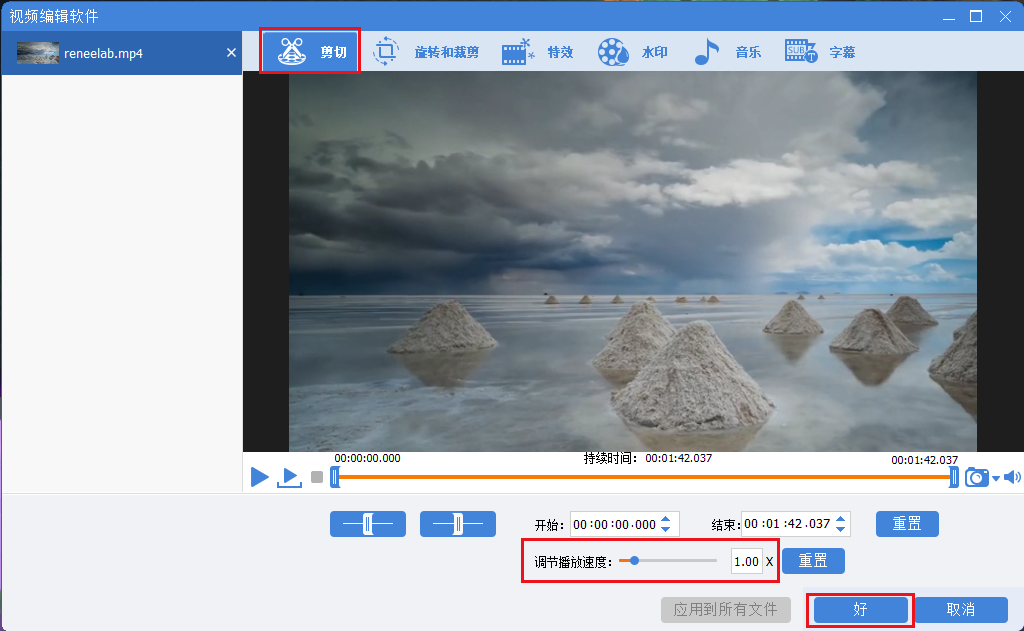Click the grayed Apply to all files (应用到所有文件) button
This screenshot has width=1024, height=631.
pos(726,610)
